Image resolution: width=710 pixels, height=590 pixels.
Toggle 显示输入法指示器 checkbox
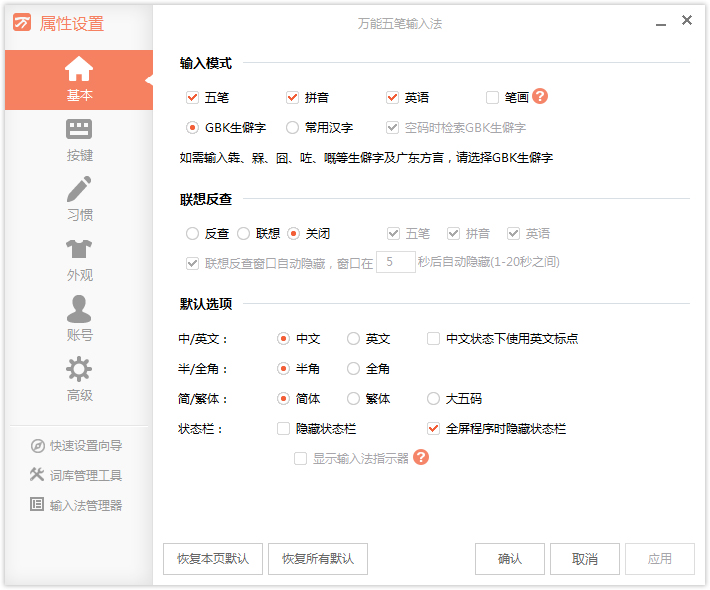(300, 459)
